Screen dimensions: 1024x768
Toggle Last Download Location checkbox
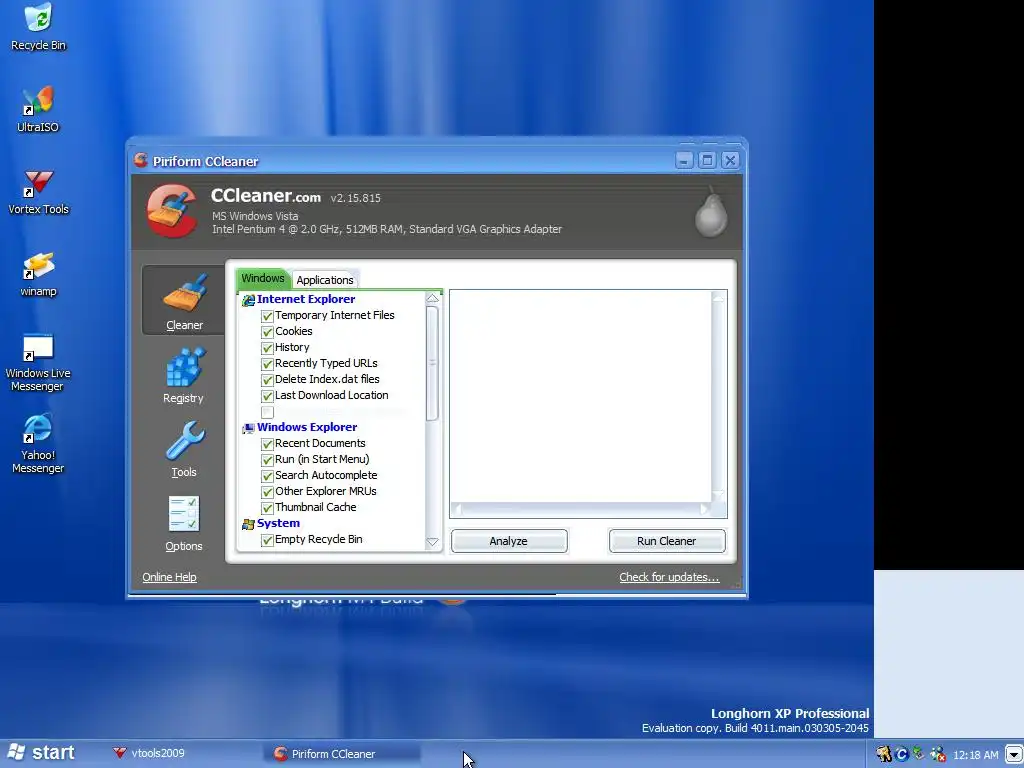click(x=267, y=396)
